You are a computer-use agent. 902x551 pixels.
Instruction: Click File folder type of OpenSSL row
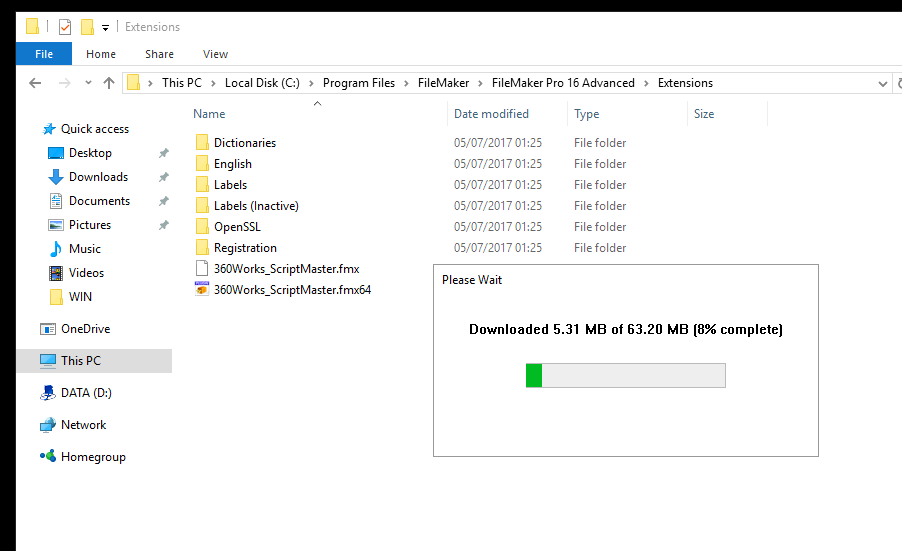pos(600,227)
